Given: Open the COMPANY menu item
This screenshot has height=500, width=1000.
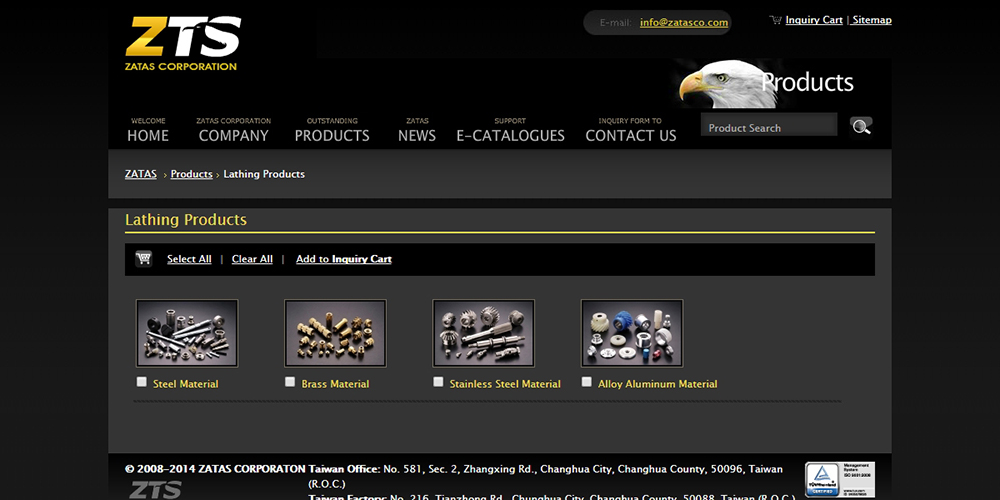Looking at the screenshot, I should (x=233, y=130).
